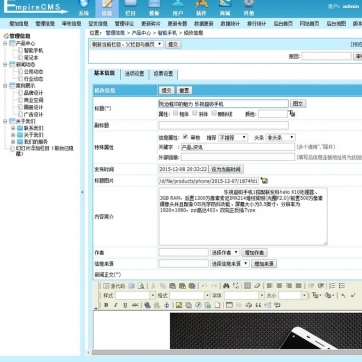Image resolution: width=362 pixels, height=362 pixels.
Task: Click 提交 beside the refresh dropdown
Action: tap(173, 44)
